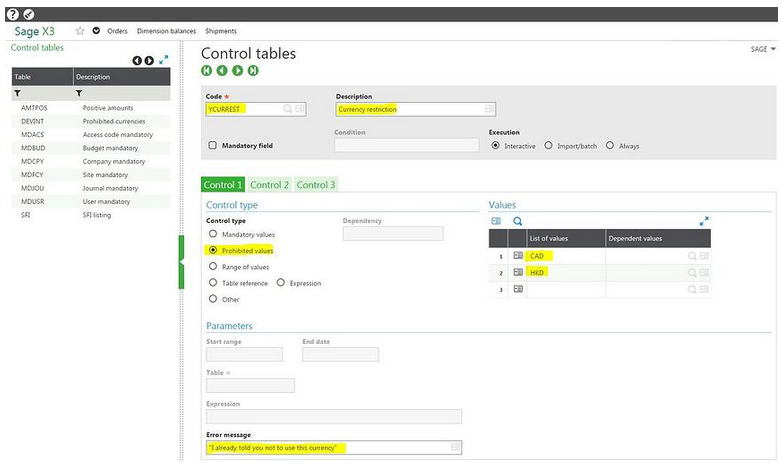Go to the first record

(207, 71)
